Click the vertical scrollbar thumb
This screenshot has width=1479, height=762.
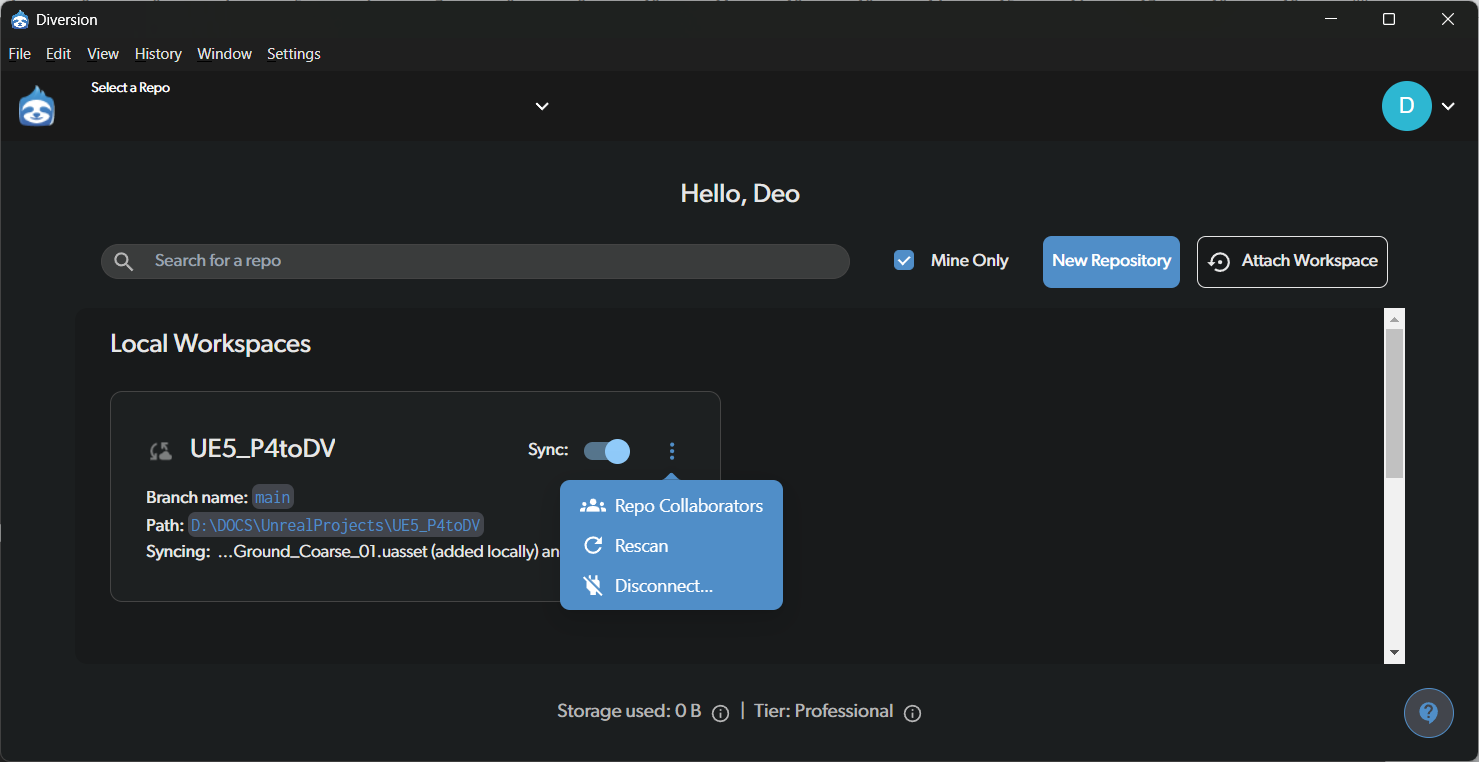pyautogui.click(x=1394, y=403)
